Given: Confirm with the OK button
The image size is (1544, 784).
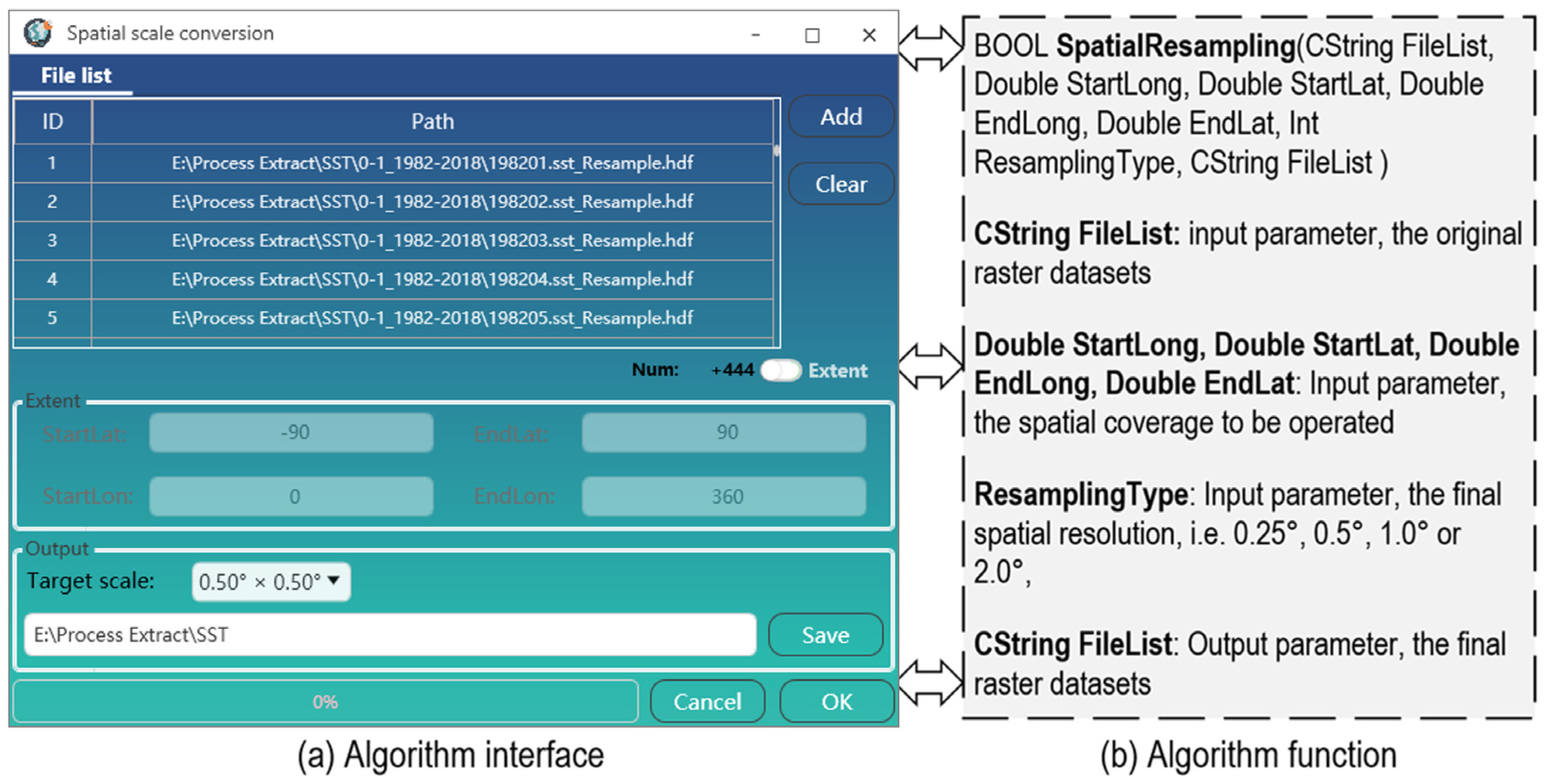Looking at the screenshot, I should coord(836,701).
